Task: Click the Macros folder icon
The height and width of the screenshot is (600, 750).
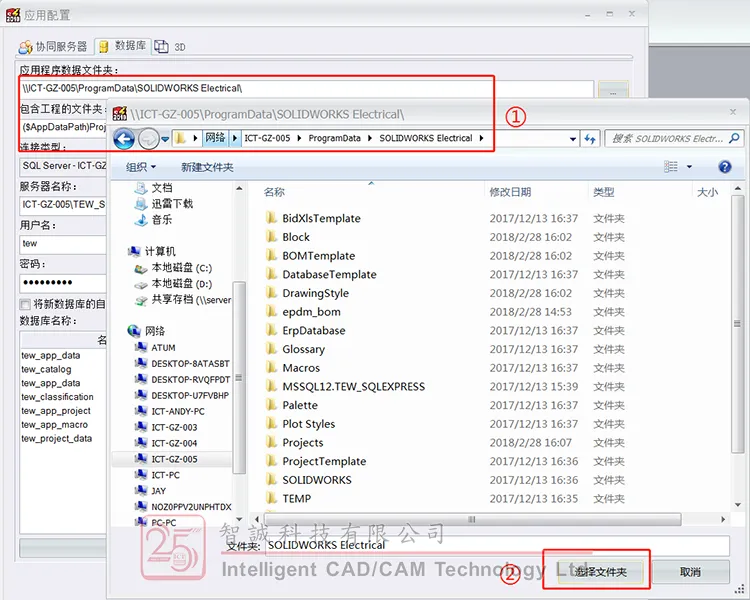Action: point(271,367)
